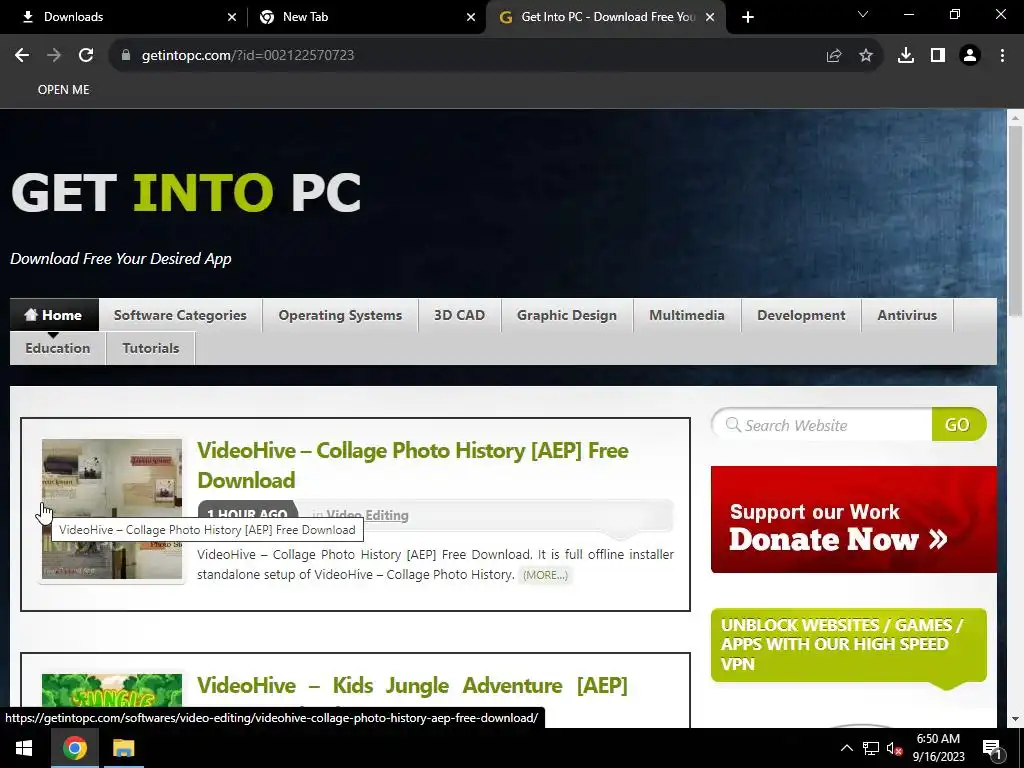Click the Collage Photo History thumbnail

tap(112, 509)
